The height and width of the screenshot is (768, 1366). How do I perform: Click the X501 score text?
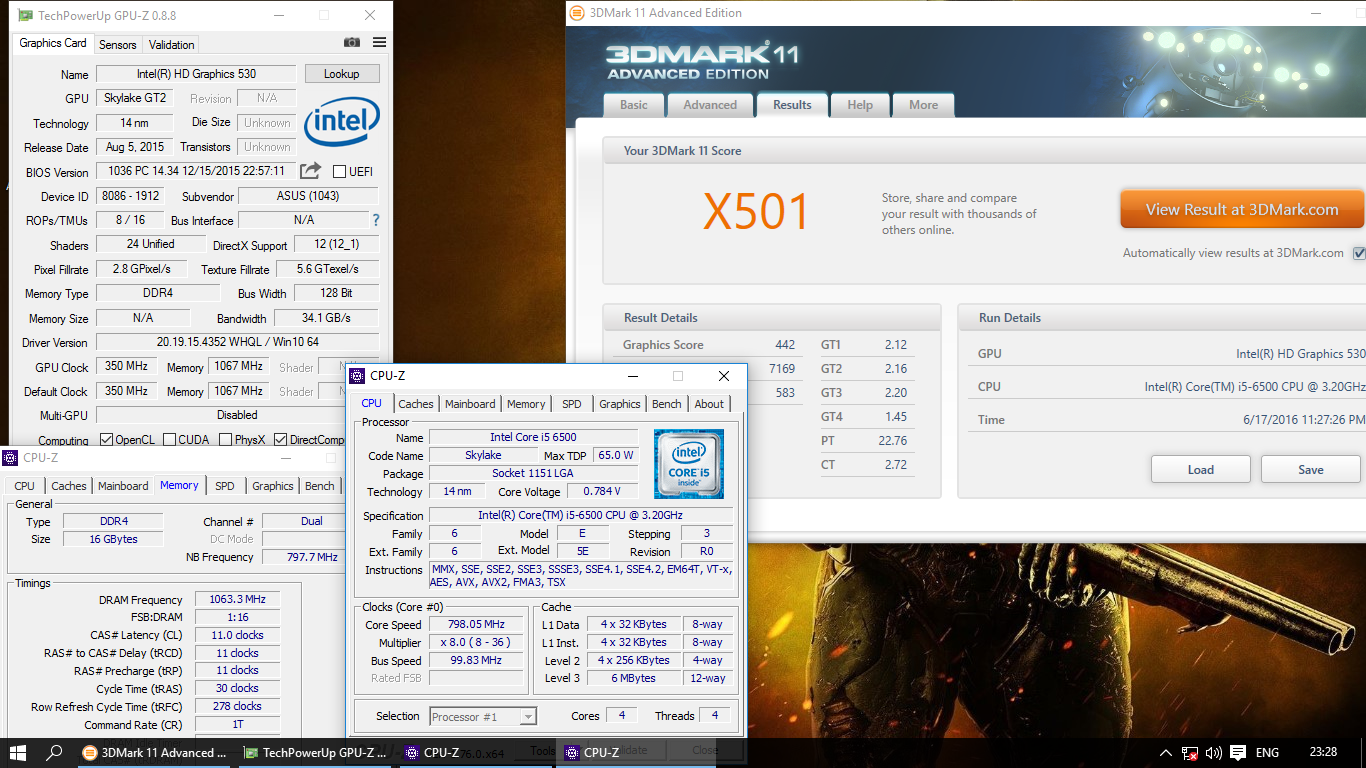click(x=756, y=211)
